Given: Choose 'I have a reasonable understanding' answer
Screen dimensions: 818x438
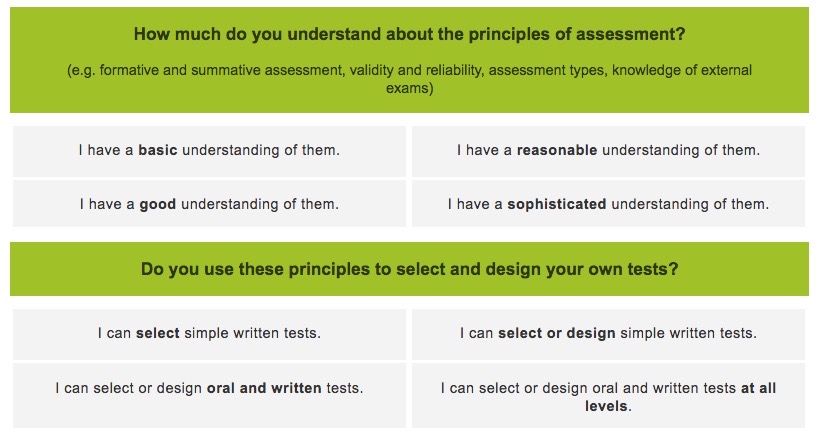Looking at the screenshot, I should coord(608,151).
